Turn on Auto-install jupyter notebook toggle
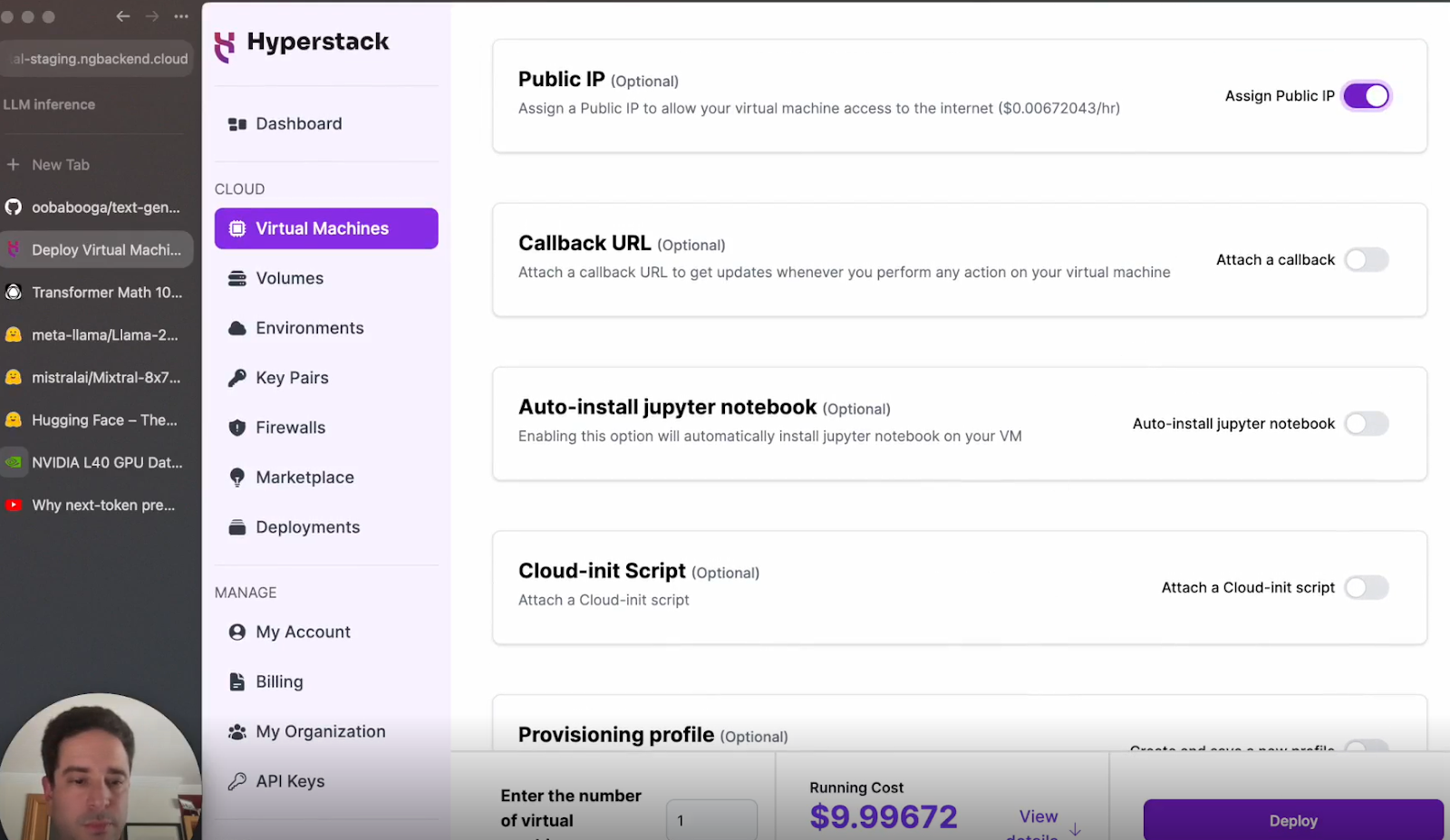Screen dimensions: 1450x840 point(1367,424)
